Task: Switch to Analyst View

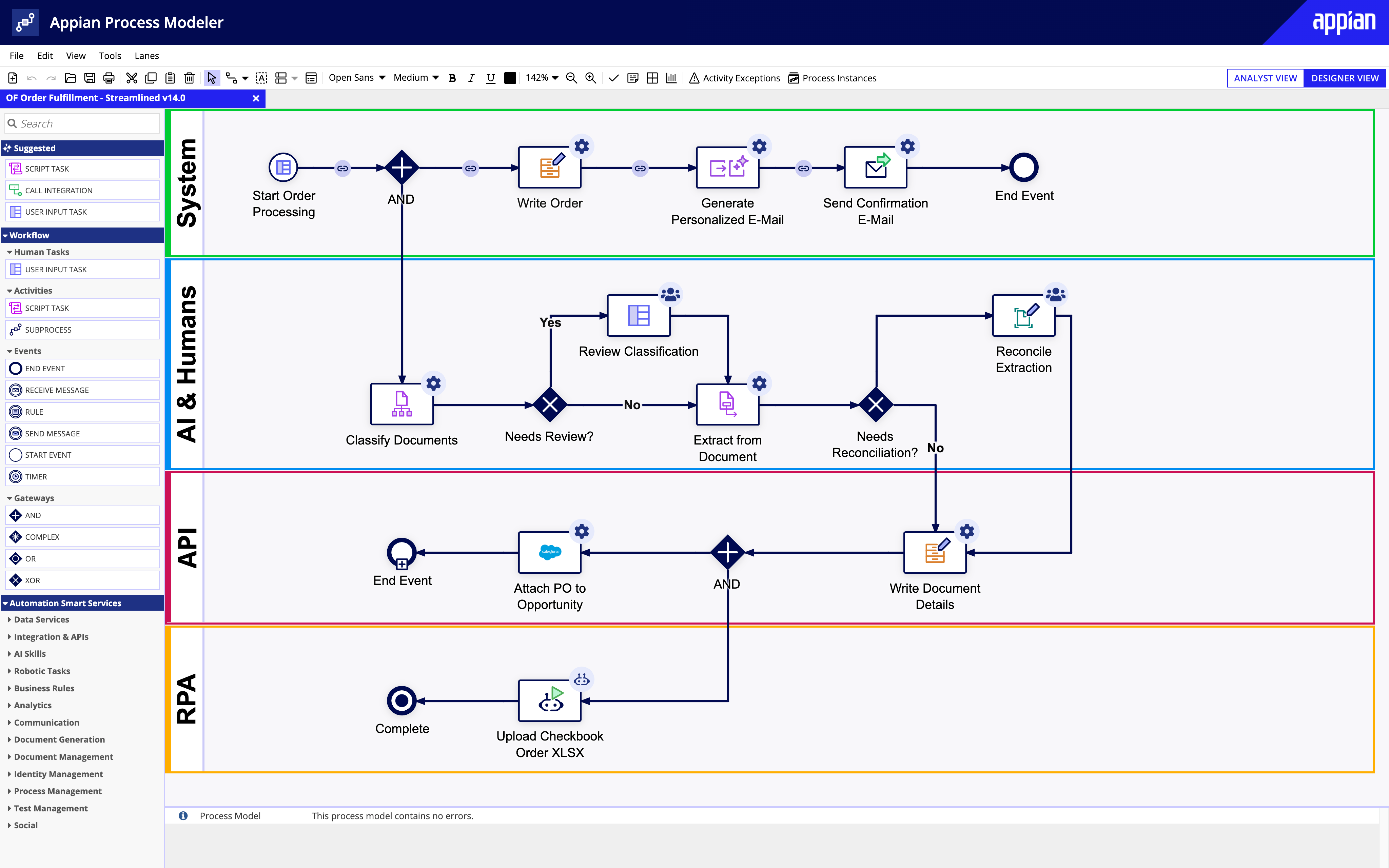Action: point(1265,78)
